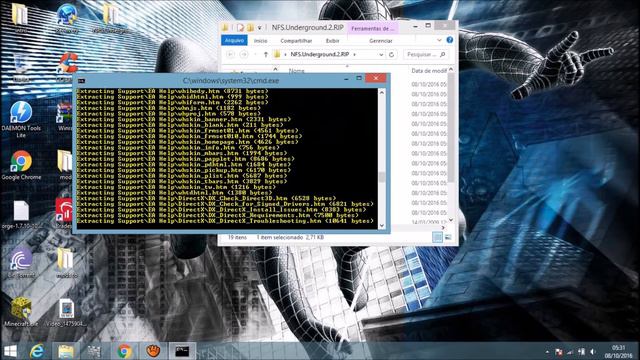This screenshot has height=360, width=640.
Task: Click the network signal tray icon
Action: tap(570, 352)
